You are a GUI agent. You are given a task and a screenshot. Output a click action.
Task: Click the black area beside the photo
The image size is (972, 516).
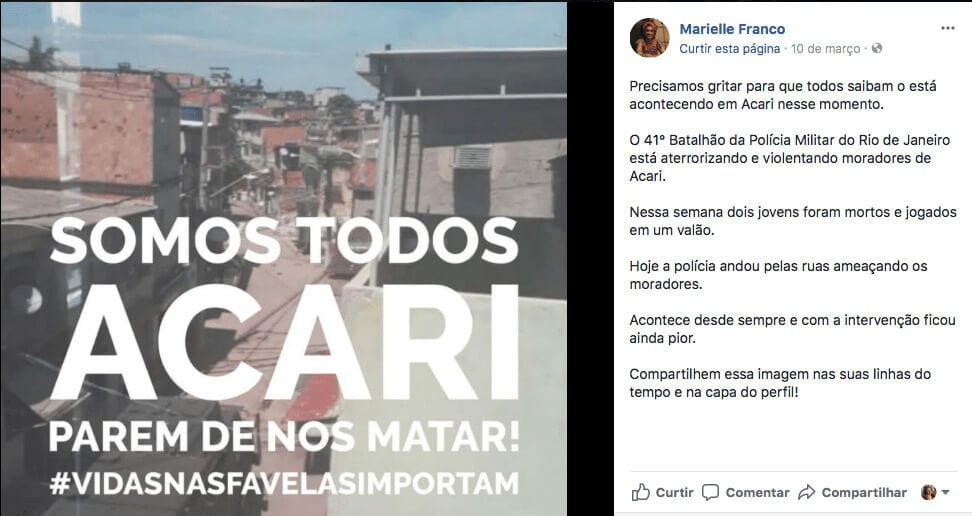(590, 258)
